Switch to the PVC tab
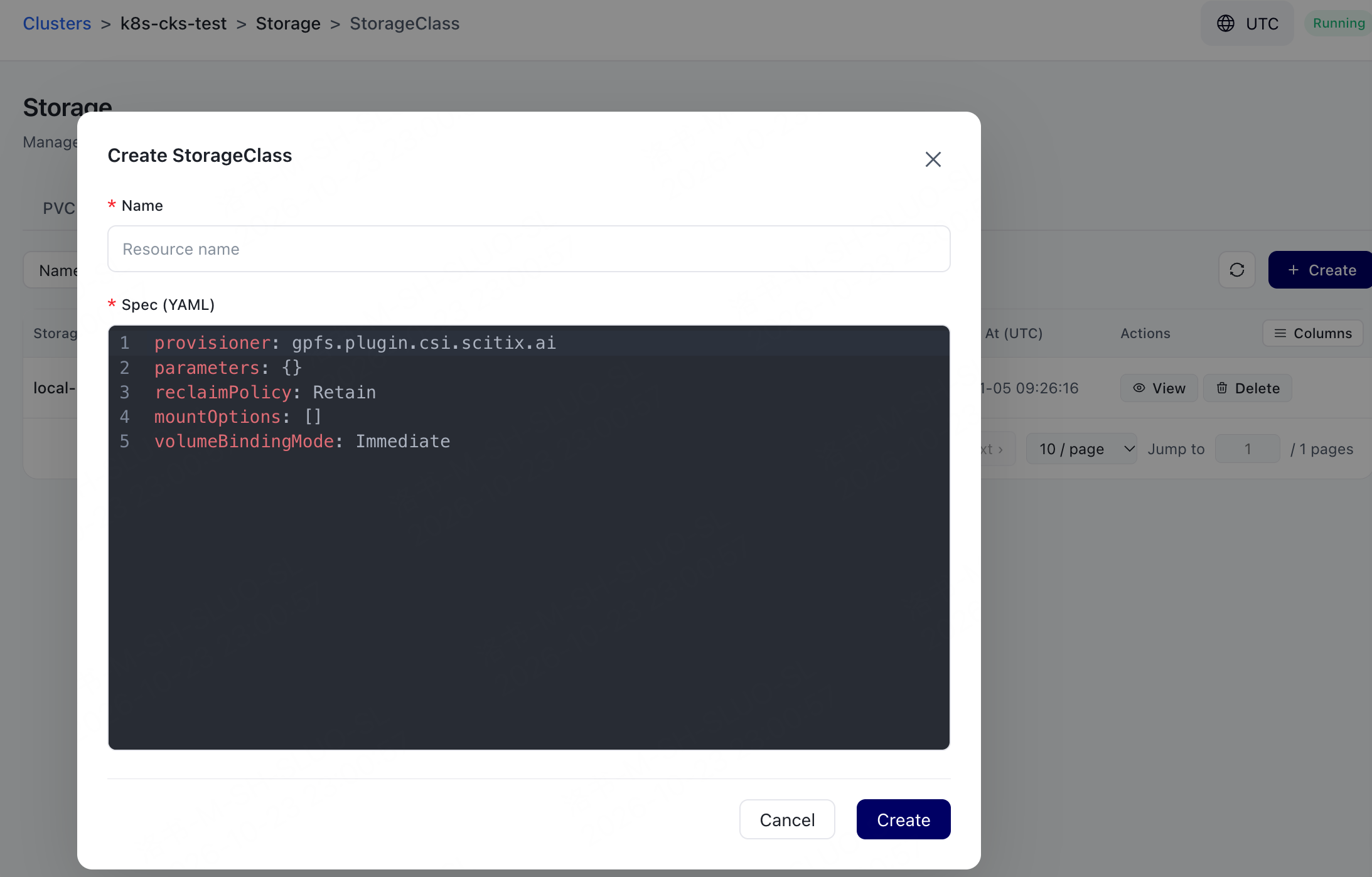Image resolution: width=1372 pixels, height=877 pixels. [58, 208]
